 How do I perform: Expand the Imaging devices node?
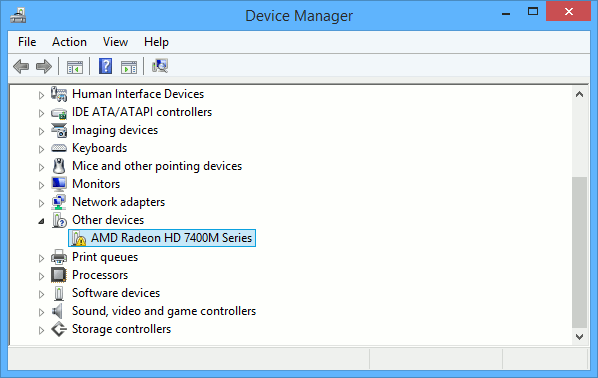pos(41,131)
